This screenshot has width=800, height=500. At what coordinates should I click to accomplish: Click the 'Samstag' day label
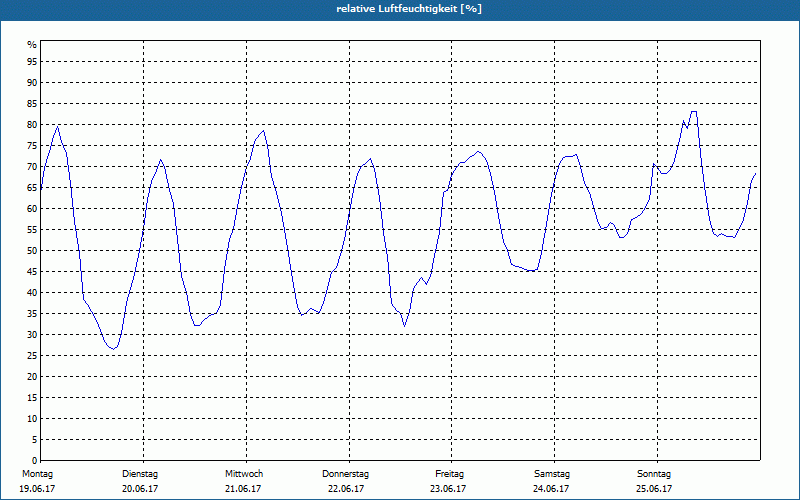pos(552,474)
